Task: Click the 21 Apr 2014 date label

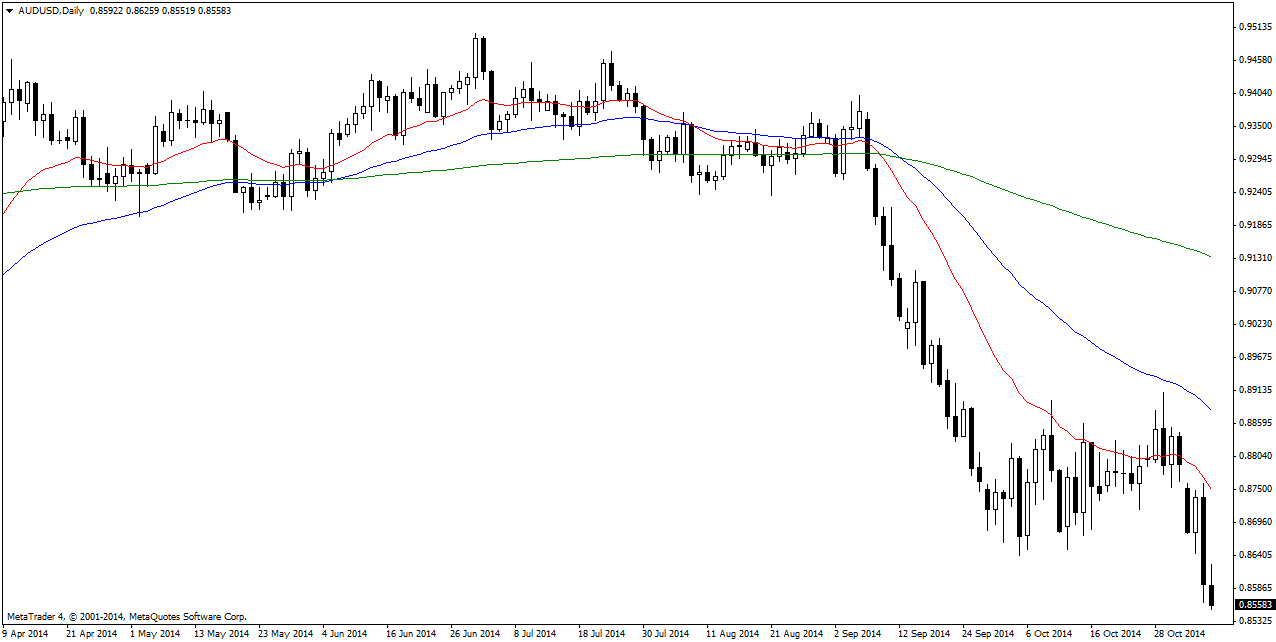Action: point(91,634)
